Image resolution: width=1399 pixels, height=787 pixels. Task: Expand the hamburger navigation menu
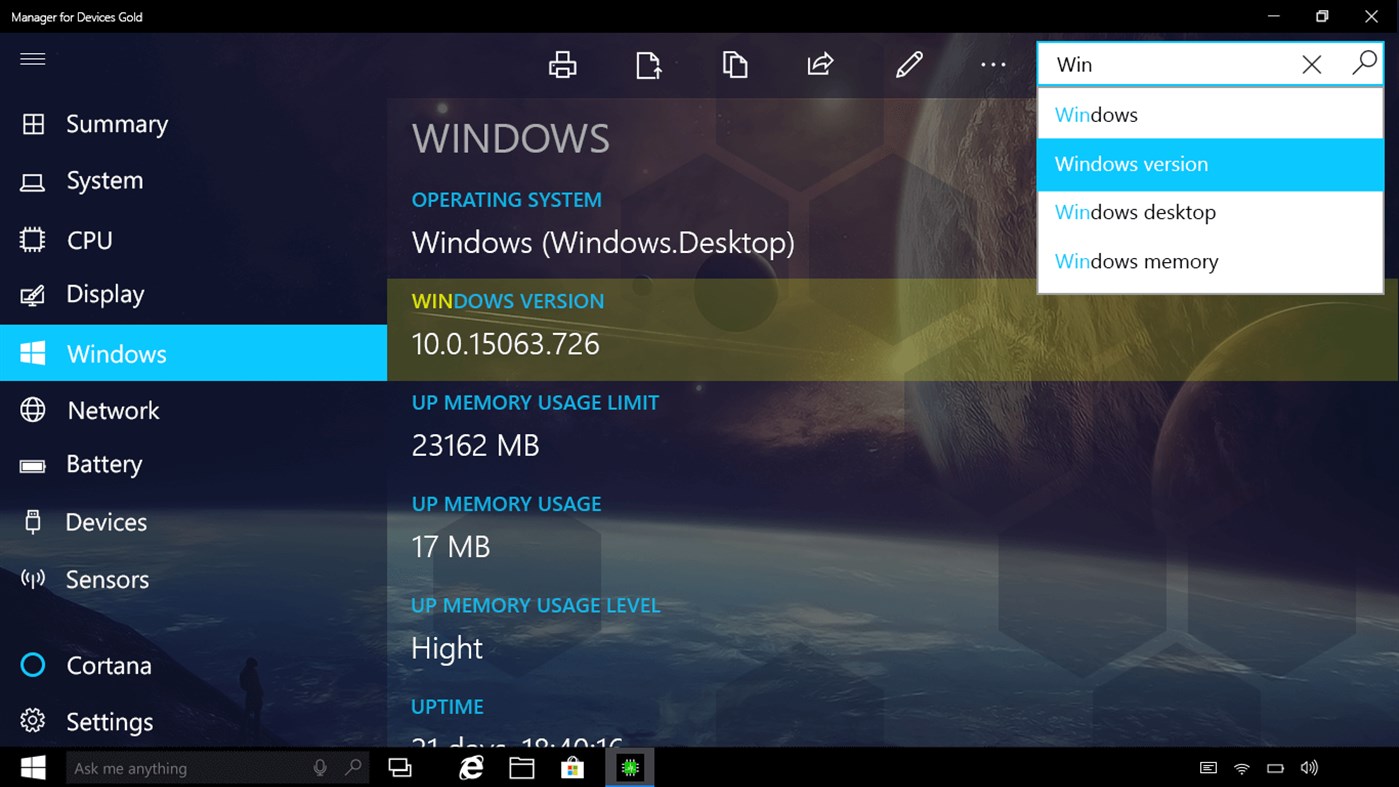coord(33,59)
